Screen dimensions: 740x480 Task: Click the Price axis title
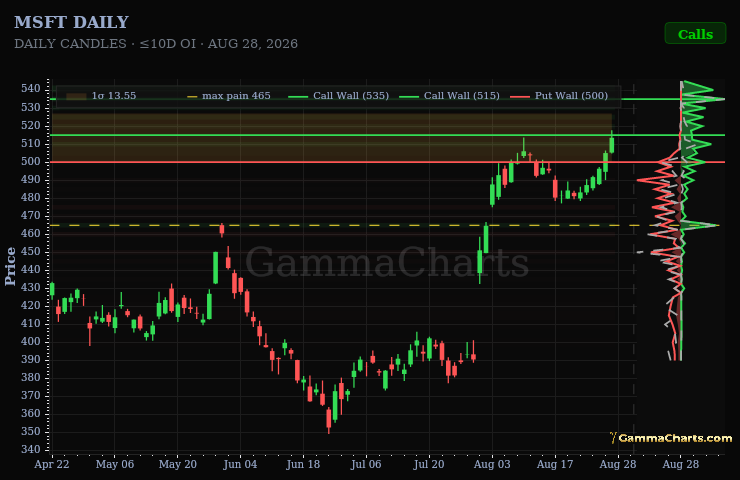[10, 267]
